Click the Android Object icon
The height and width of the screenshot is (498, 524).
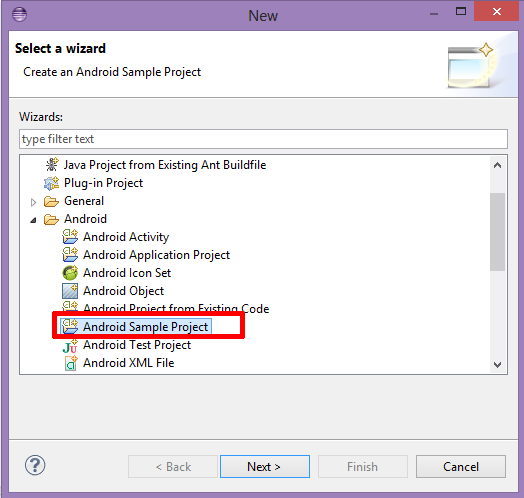coord(70,291)
